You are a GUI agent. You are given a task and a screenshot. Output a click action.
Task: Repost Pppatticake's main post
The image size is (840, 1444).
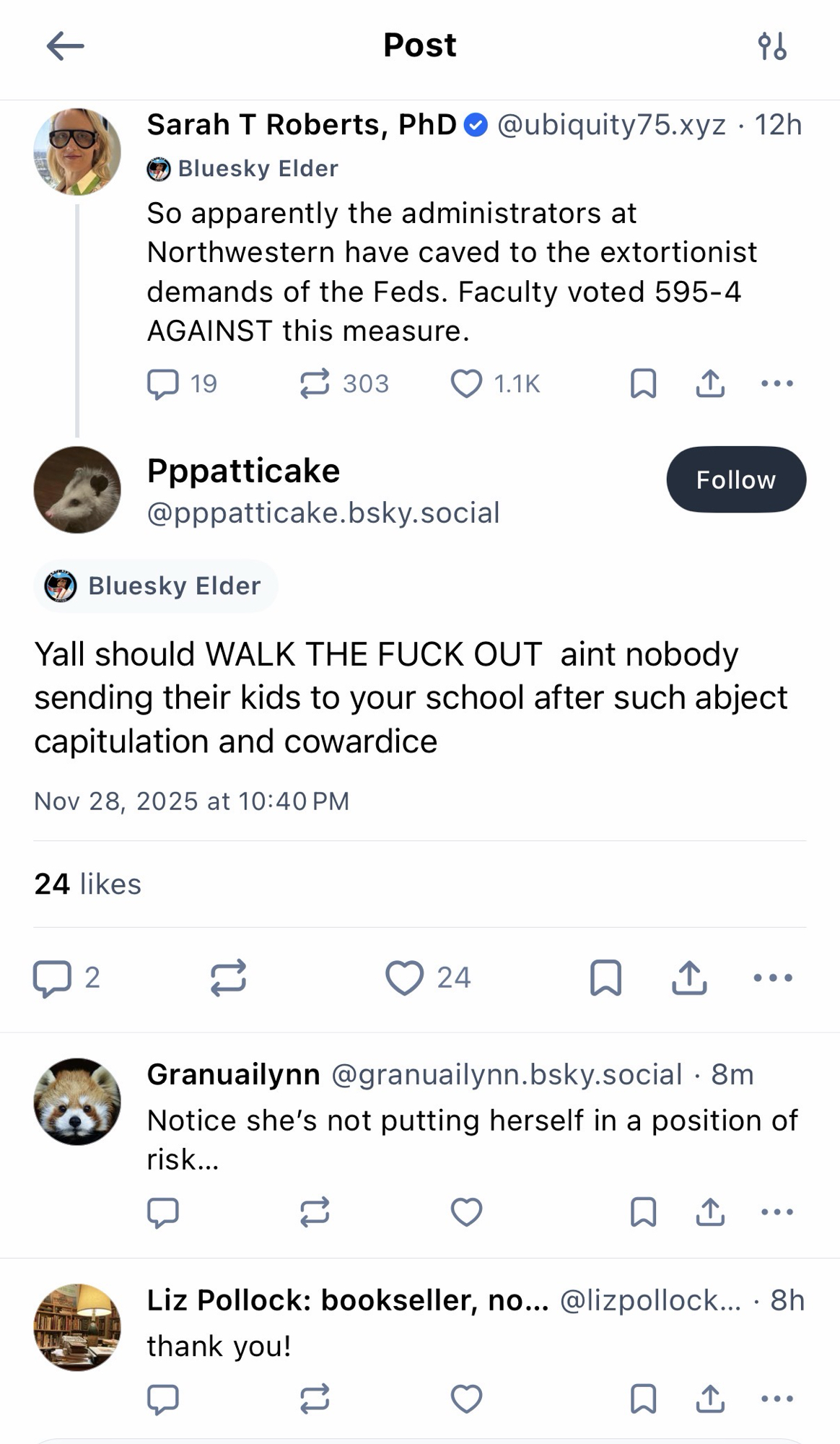click(x=228, y=978)
